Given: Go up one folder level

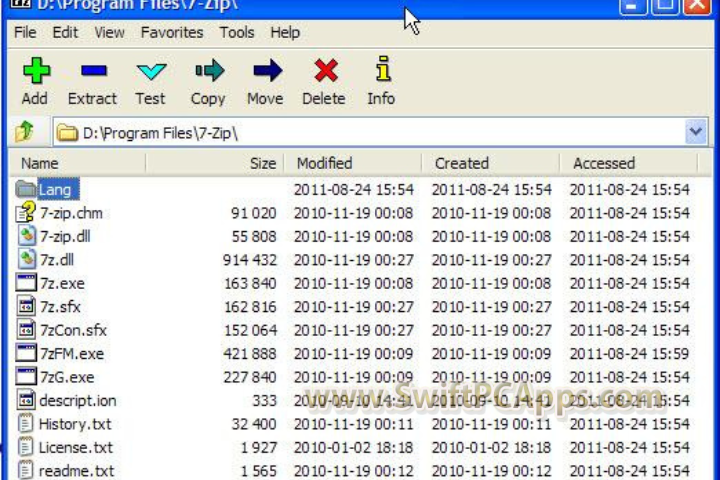Looking at the screenshot, I should point(24,132).
